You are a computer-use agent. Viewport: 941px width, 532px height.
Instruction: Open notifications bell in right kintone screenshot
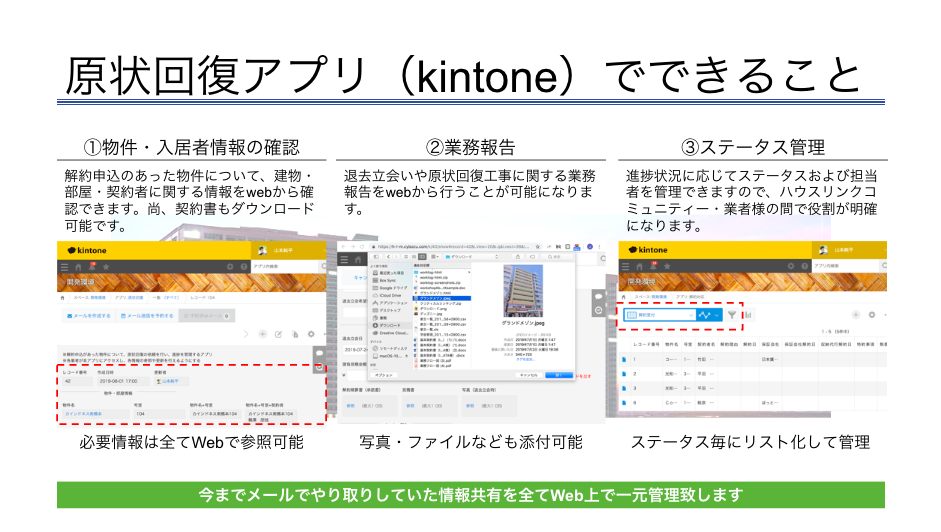[653, 265]
